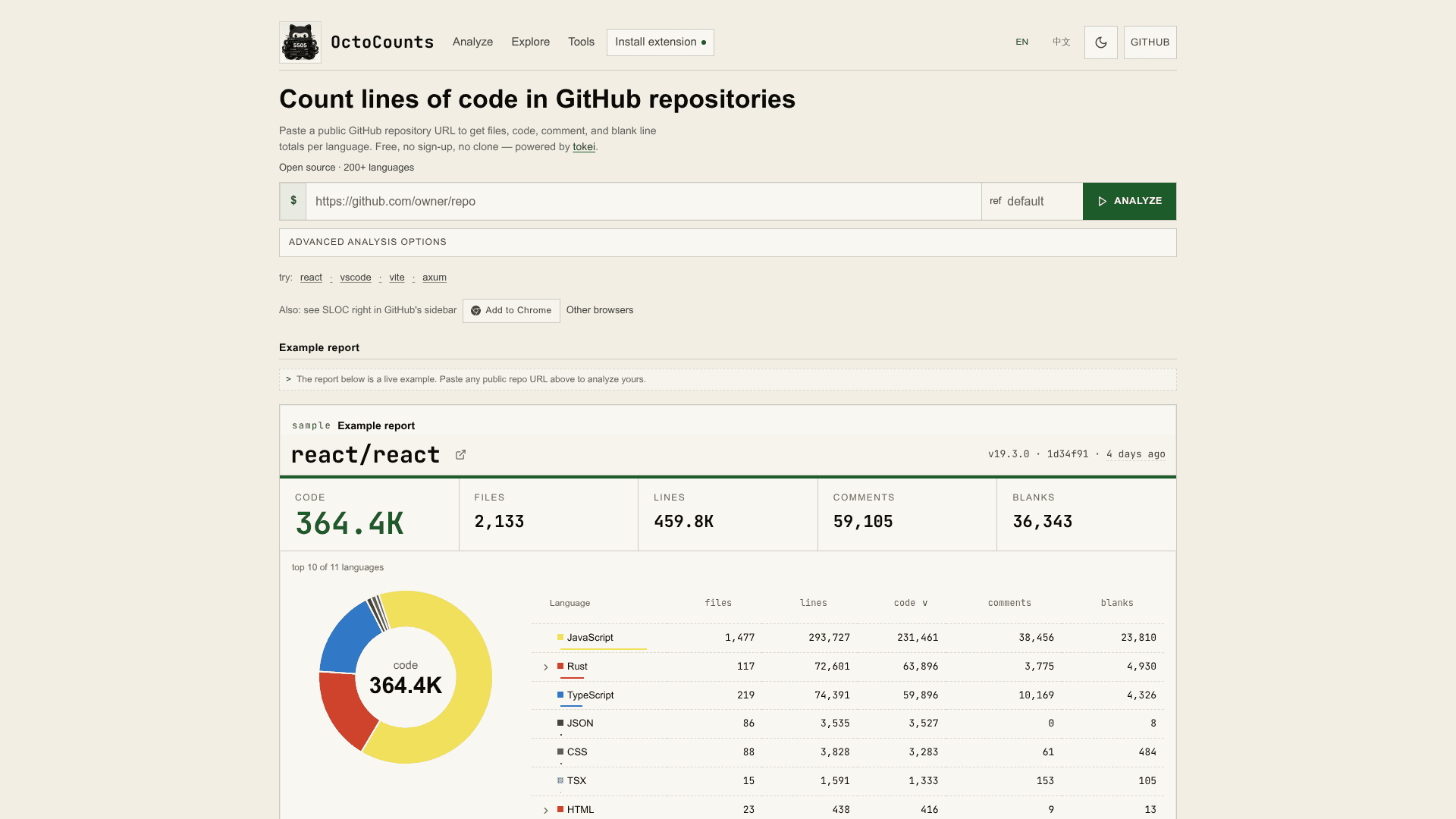Open the Explore menu item

tap(530, 42)
